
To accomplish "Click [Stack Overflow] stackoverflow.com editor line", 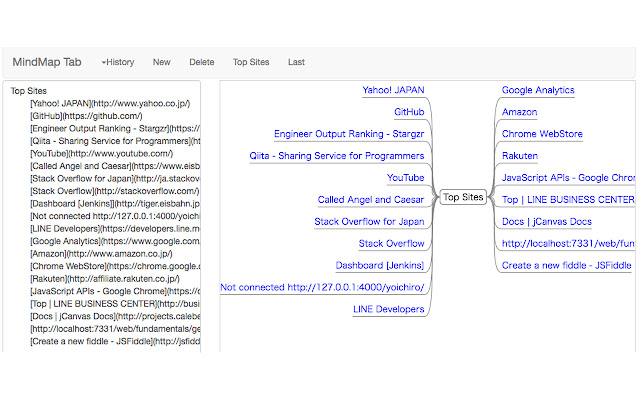I will point(115,191).
